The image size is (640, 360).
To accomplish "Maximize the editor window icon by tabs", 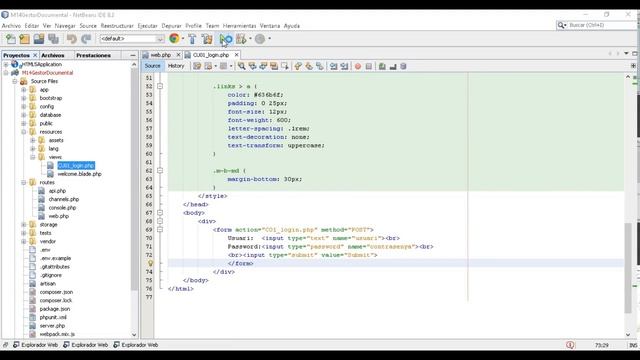I will tap(635, 53).
